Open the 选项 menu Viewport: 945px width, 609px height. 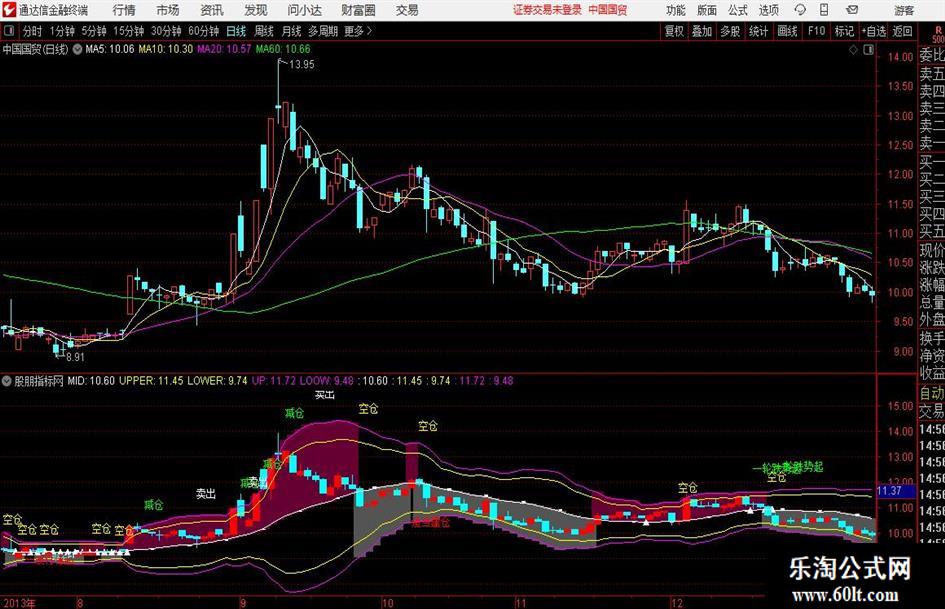click(x=768, y=10)
